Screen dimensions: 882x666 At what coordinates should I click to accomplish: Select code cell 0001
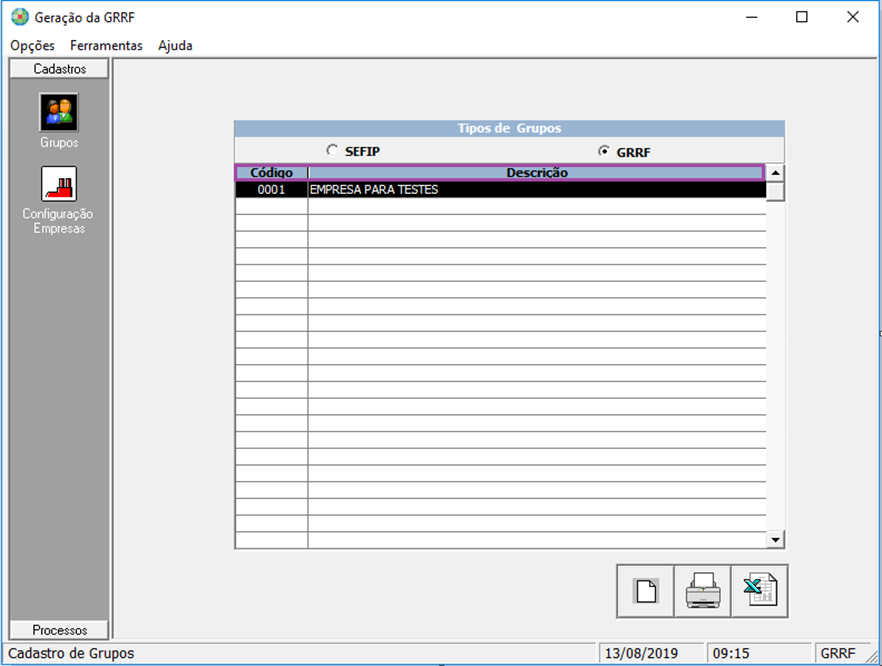pos(272,190)
